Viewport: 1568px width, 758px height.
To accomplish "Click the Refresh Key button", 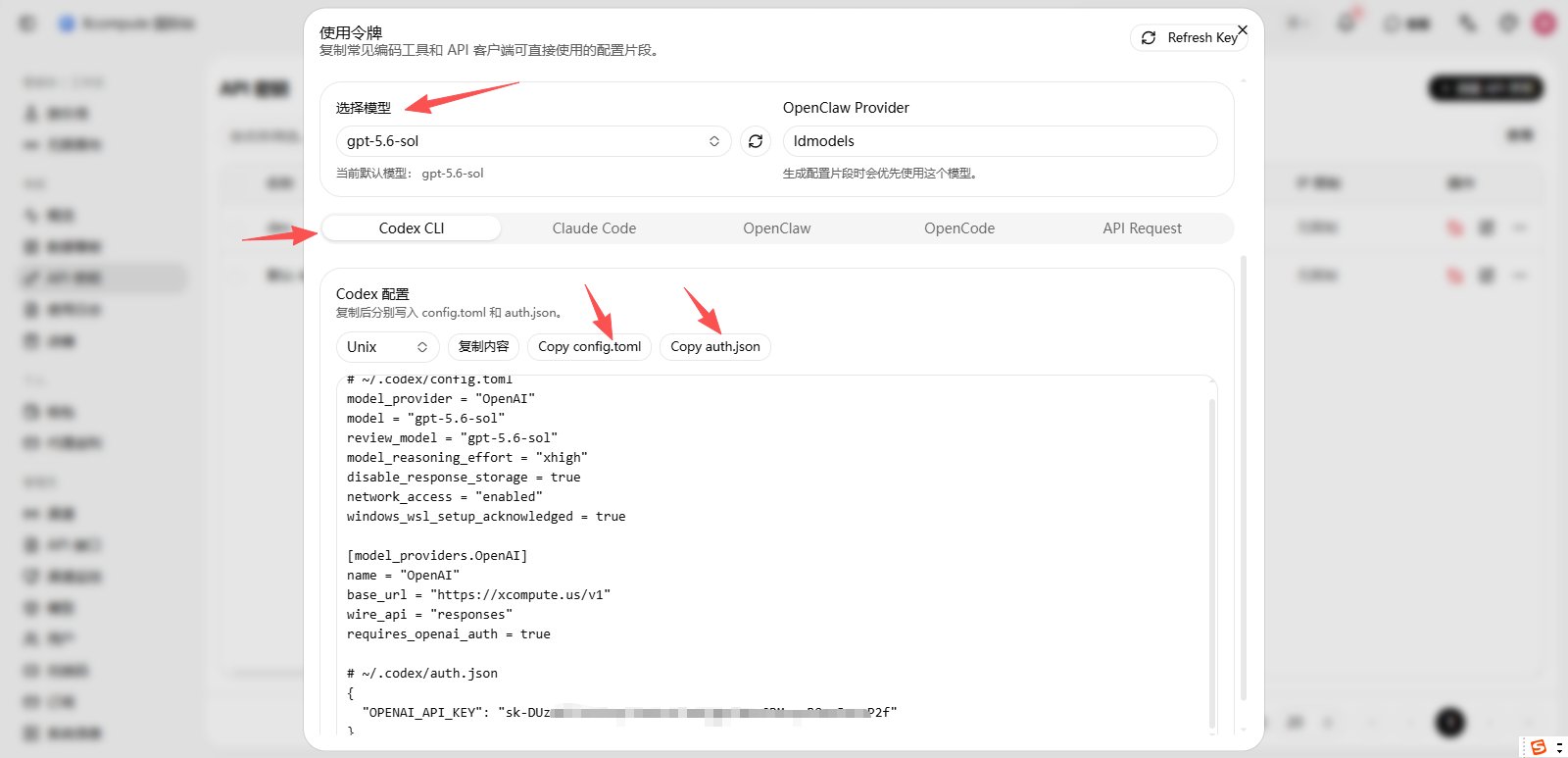I will click(1187, 37).
